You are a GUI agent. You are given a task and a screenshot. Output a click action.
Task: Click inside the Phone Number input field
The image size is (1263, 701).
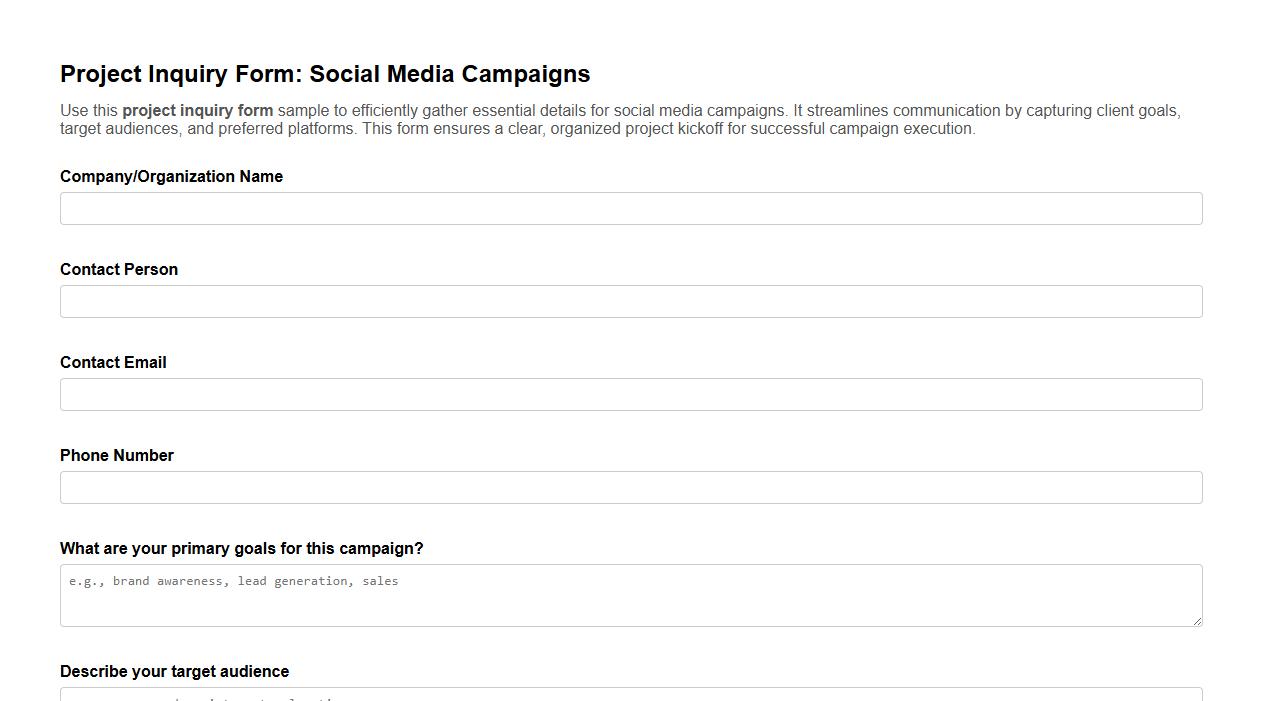click(631, 487)
